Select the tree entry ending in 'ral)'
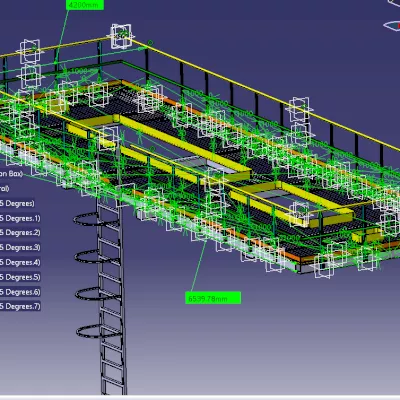This screenshot has height=400, width=400. point(5,188)
